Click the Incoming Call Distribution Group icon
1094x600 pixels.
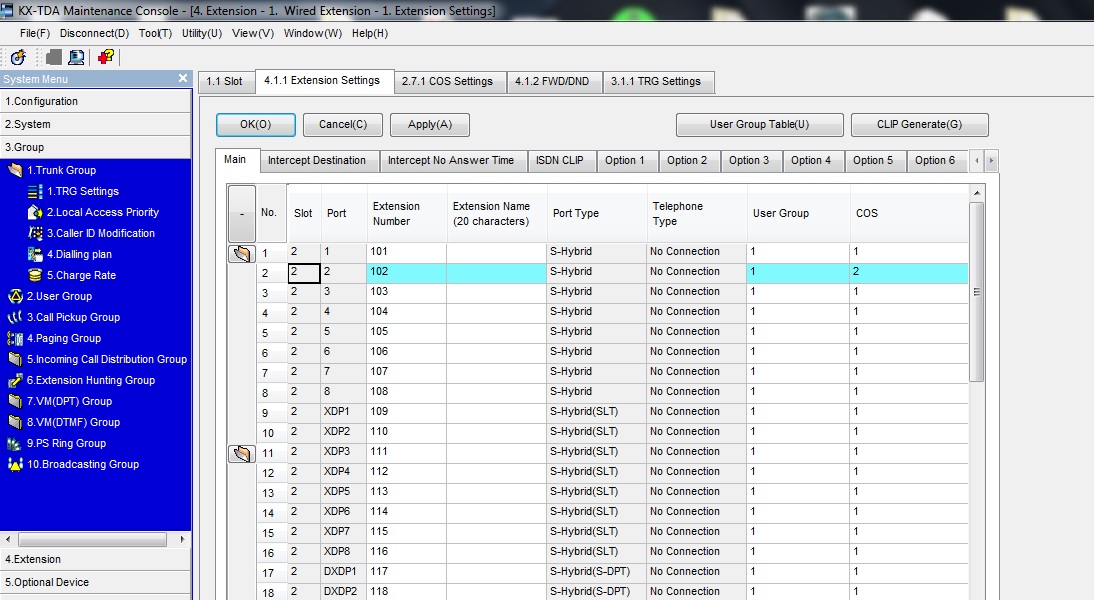[15, 359]
